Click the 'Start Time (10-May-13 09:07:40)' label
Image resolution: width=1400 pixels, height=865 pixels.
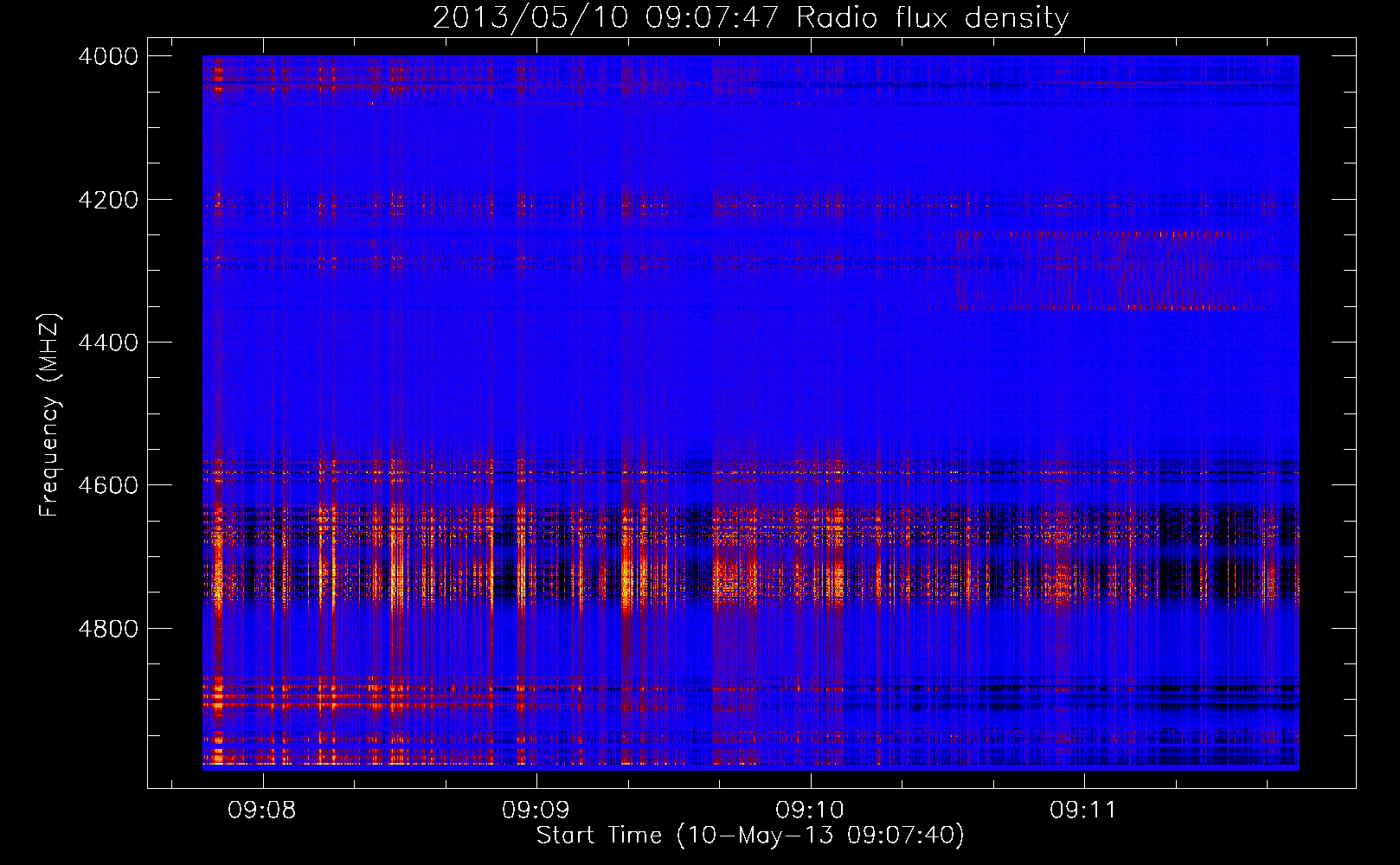[750, 836]
